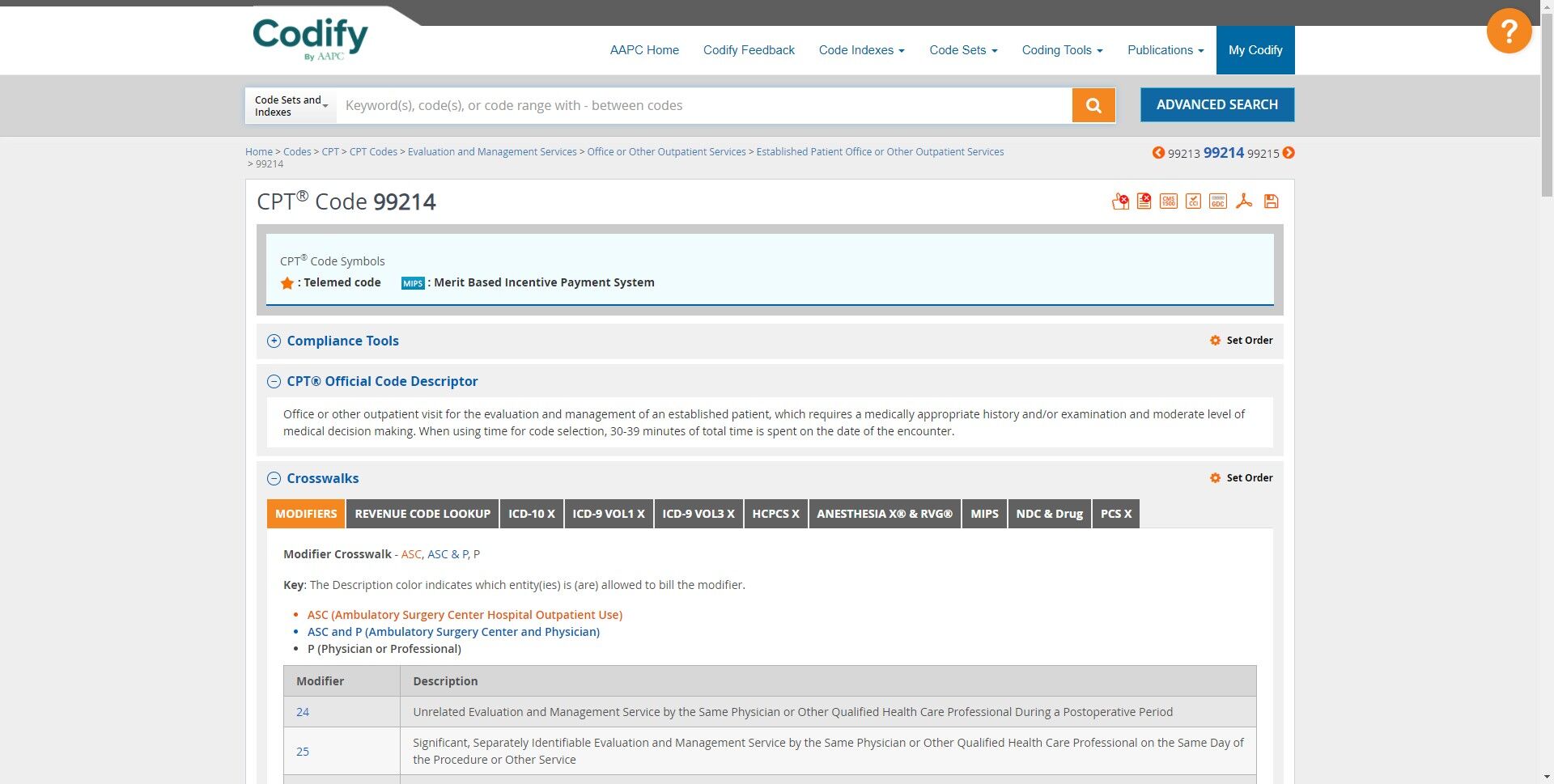Open the CMS 1500 form icon
The image size is (1554, 784).
(1169, 201)
